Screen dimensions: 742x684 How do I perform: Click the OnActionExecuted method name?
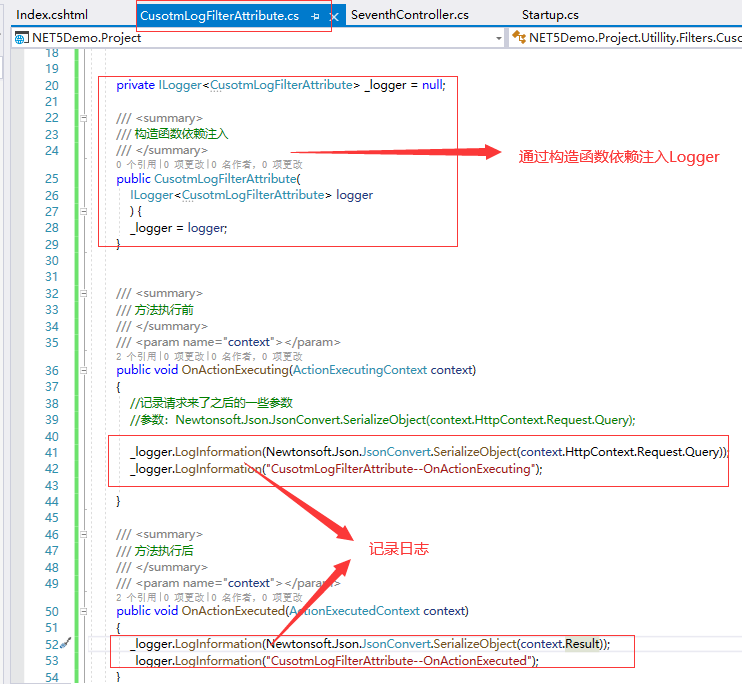click(233, 611)
